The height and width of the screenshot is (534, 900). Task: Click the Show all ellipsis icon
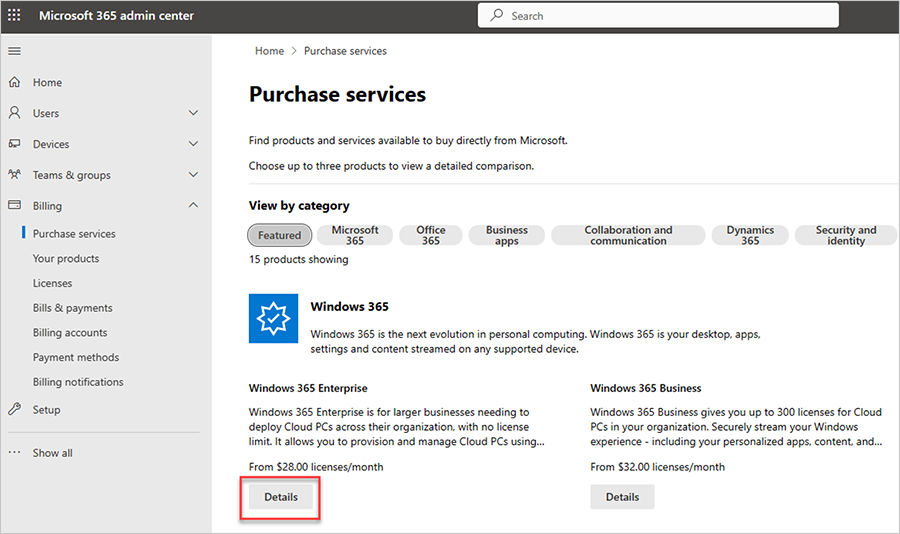point(15,452)
